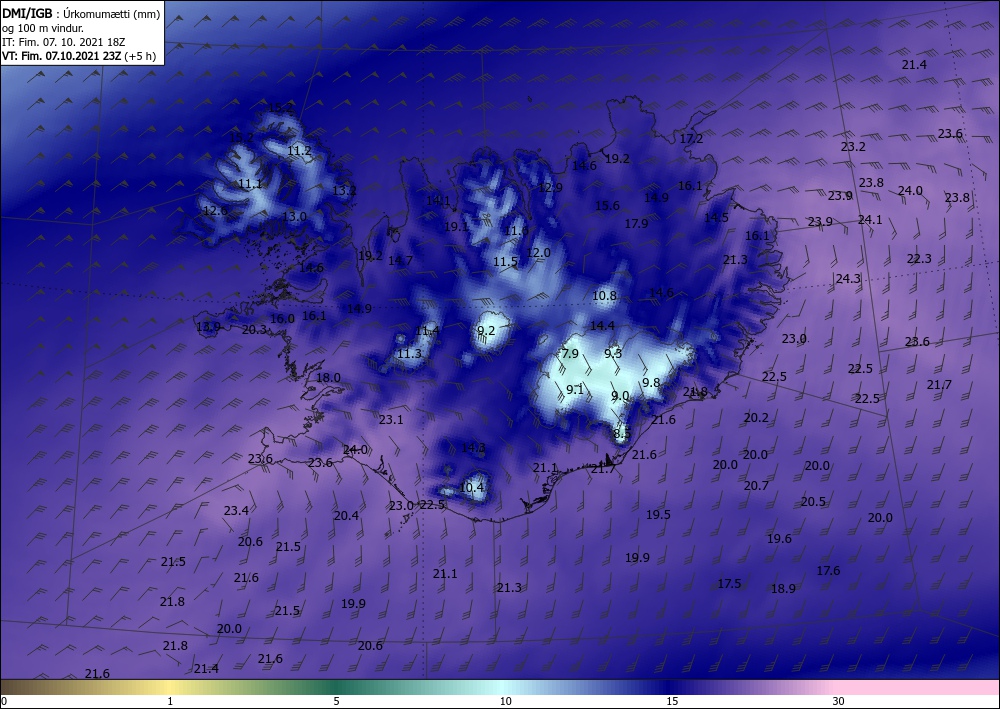Click the map value 14.4

click(602, 326)
